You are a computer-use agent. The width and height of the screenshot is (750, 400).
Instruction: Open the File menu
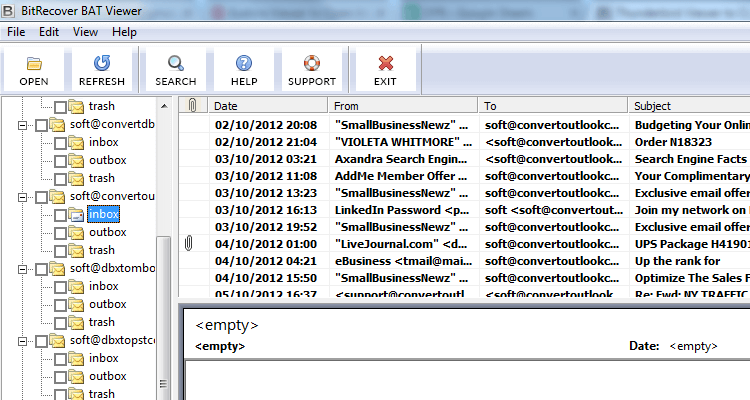[16, 32]
